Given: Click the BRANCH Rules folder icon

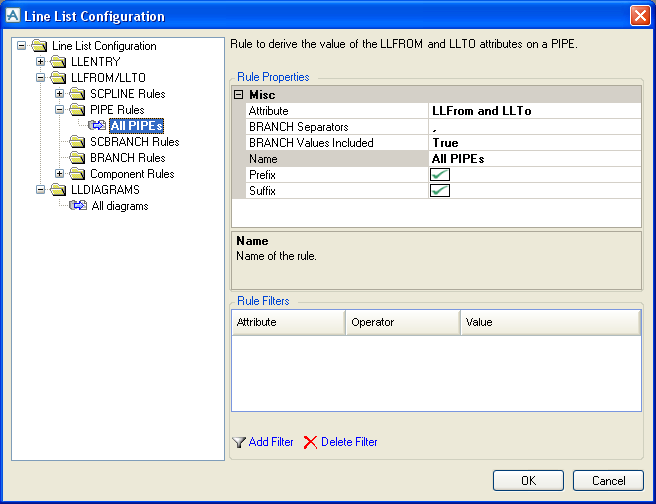Looking at the screenshot, I should (x=78, y=158).
